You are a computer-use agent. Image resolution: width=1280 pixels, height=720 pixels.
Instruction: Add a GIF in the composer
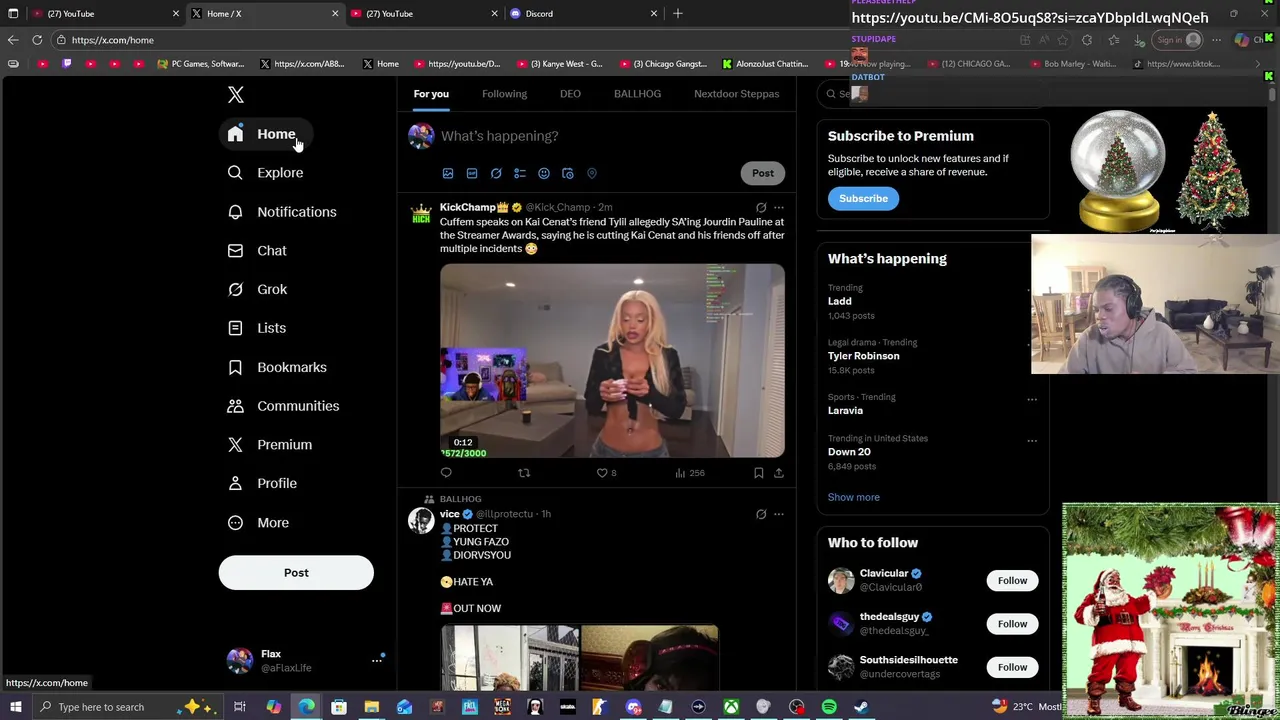(x=472, y=173)
